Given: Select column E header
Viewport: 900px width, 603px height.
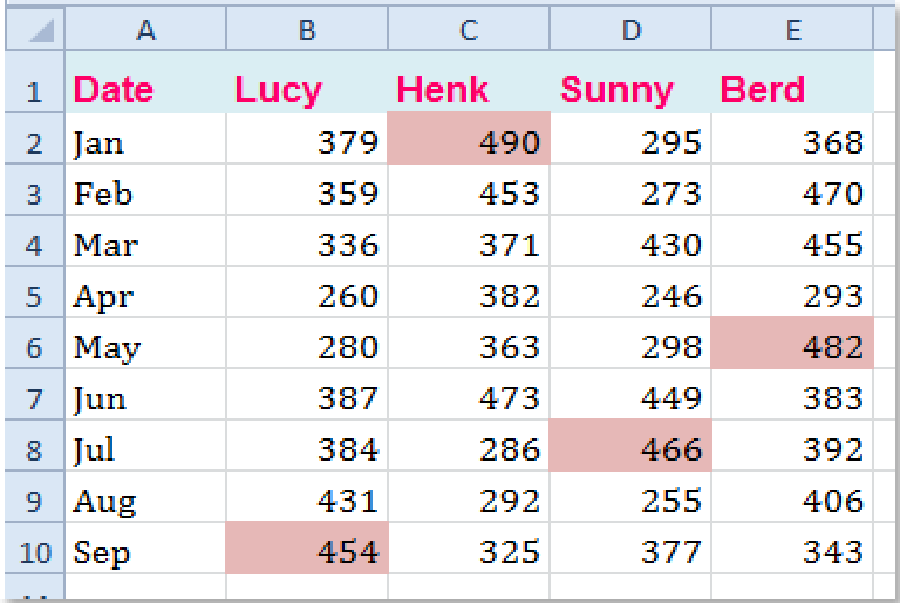Looking at the screenshot, I should tap(792, 28).
